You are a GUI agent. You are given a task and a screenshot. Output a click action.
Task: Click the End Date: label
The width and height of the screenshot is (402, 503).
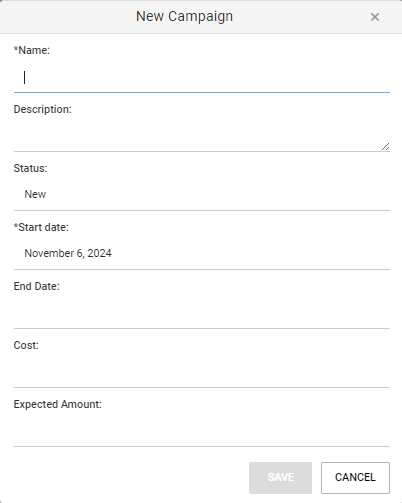(x=37, y=286)
